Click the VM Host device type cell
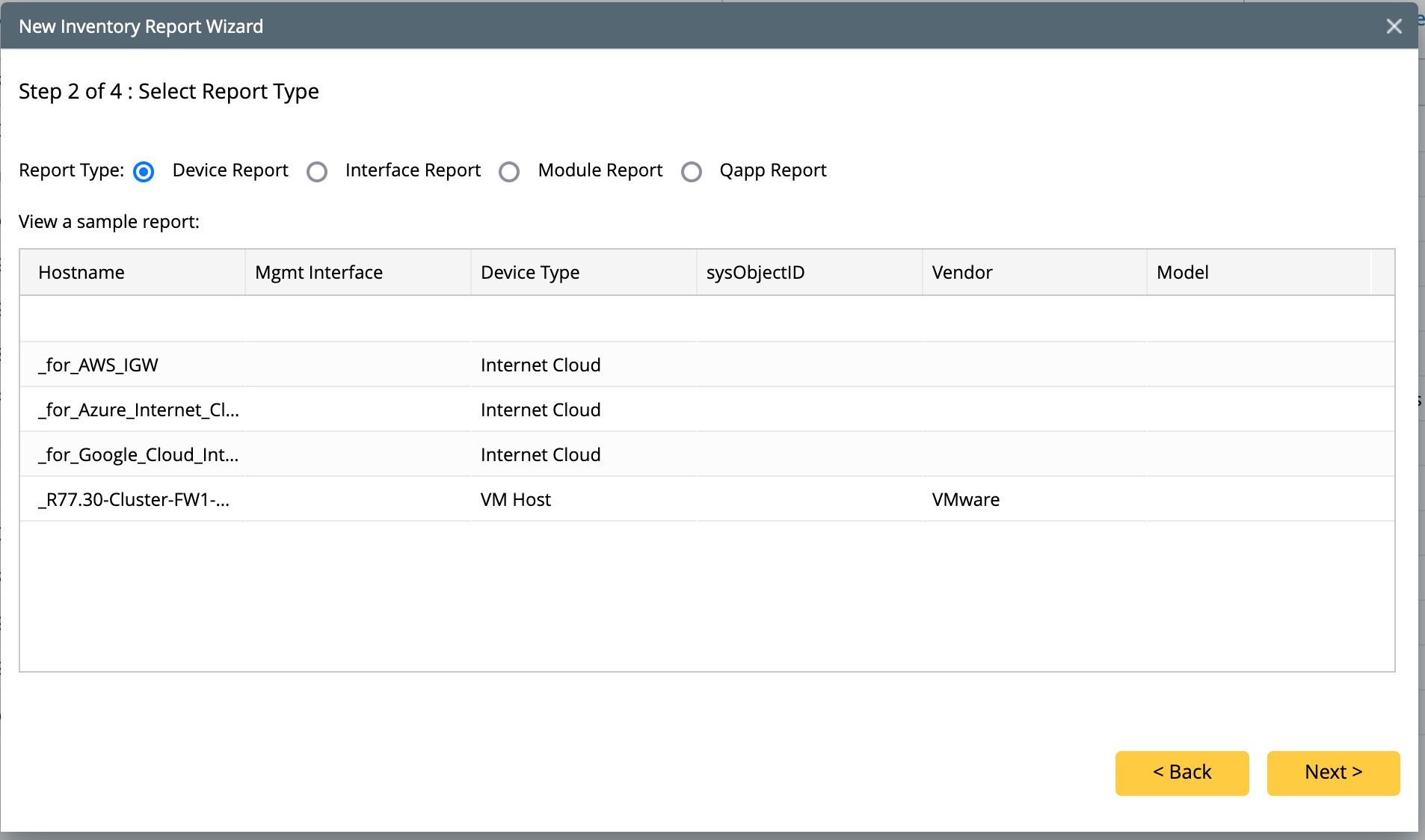 (515, 499)
